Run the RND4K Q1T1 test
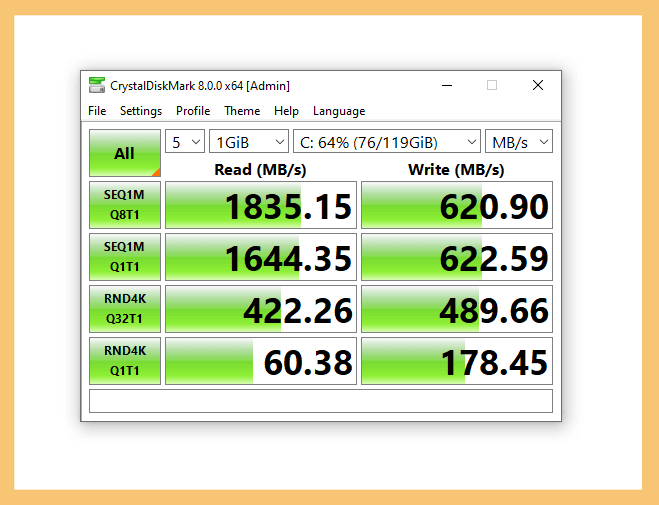This screenshot has height=505, width=659. (125, 361)
